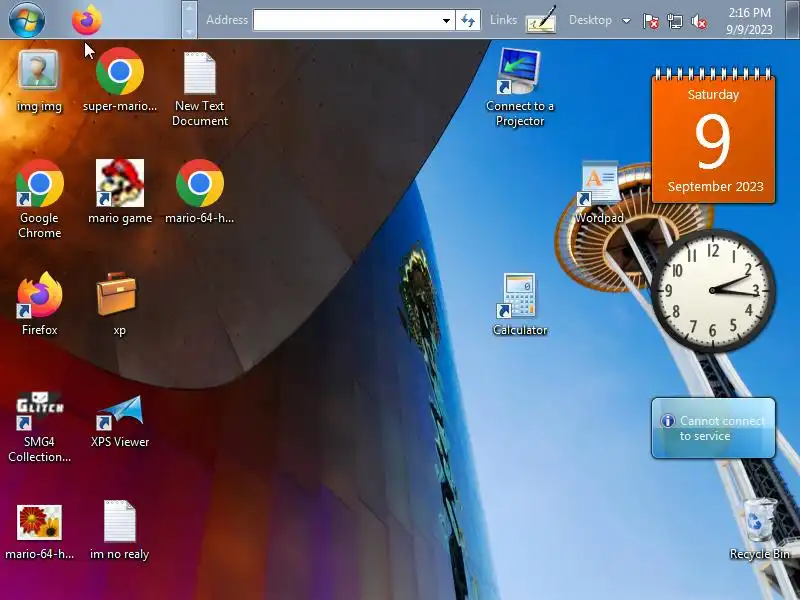Launch Firefox from the taskbar
Image resolution: width=800 pixels, height=600 pixels.
tap(87, 20)
